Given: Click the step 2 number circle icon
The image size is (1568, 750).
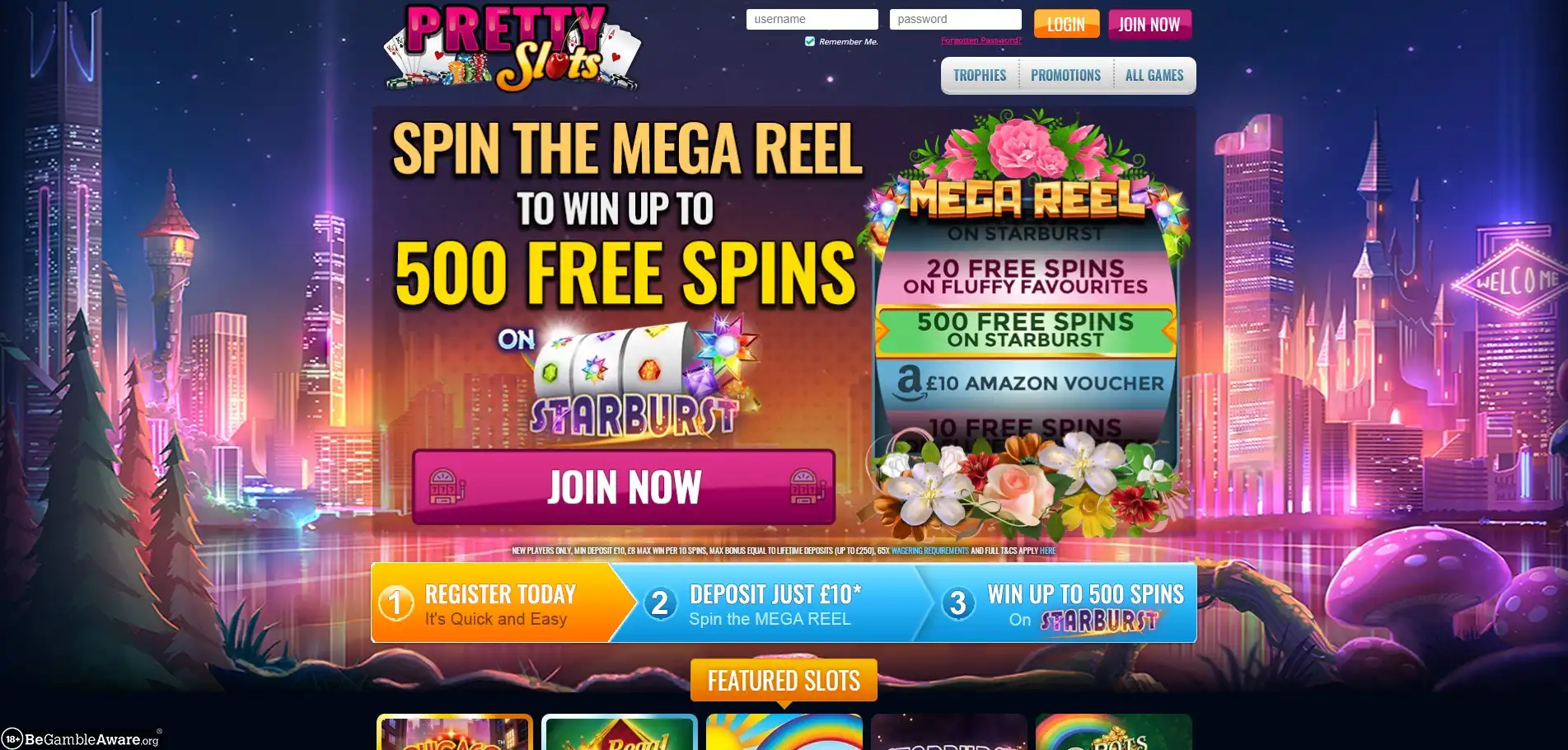Looking at the screenshot, I should (x=660, y=603).
